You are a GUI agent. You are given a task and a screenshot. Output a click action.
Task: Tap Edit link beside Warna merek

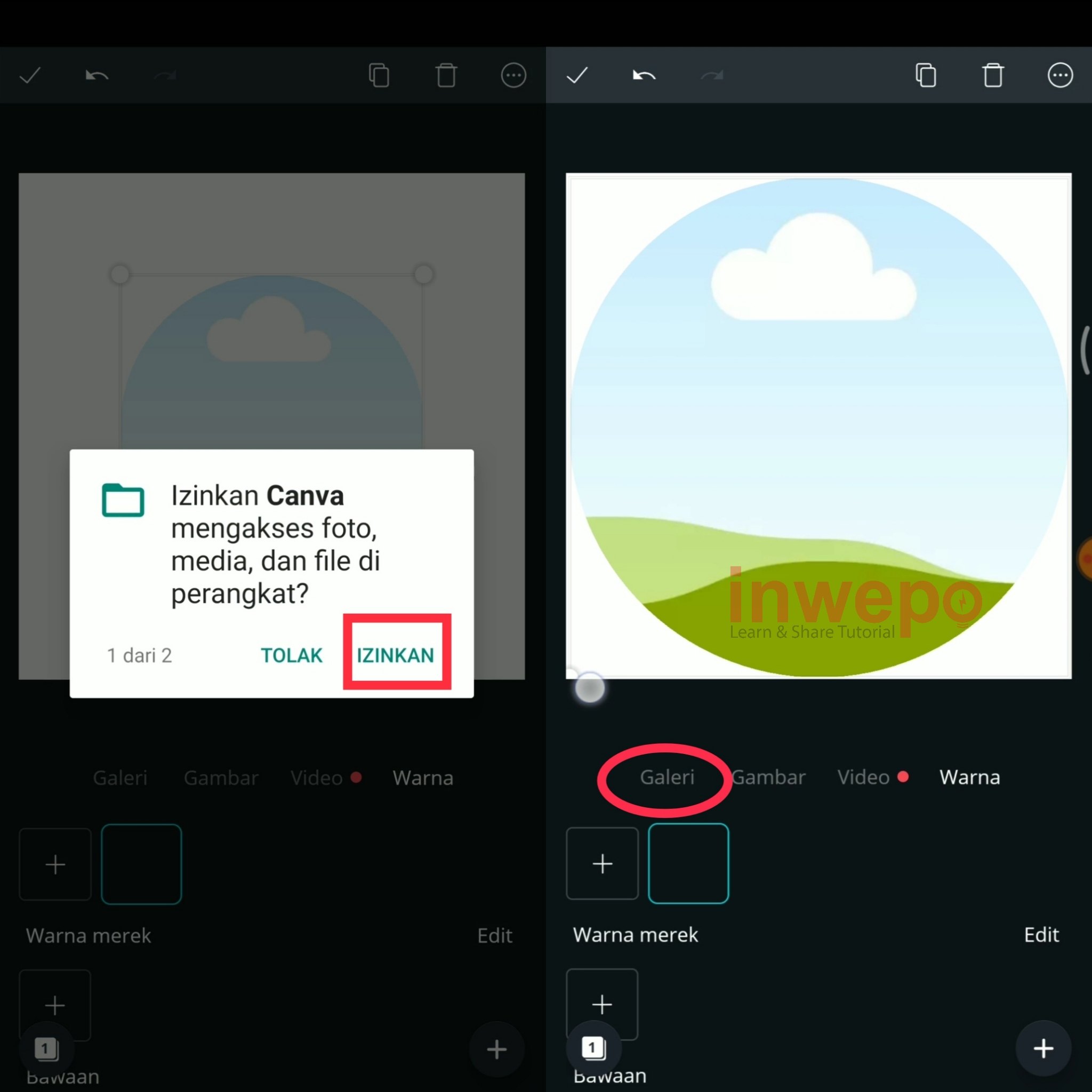tap(1041, 935)
